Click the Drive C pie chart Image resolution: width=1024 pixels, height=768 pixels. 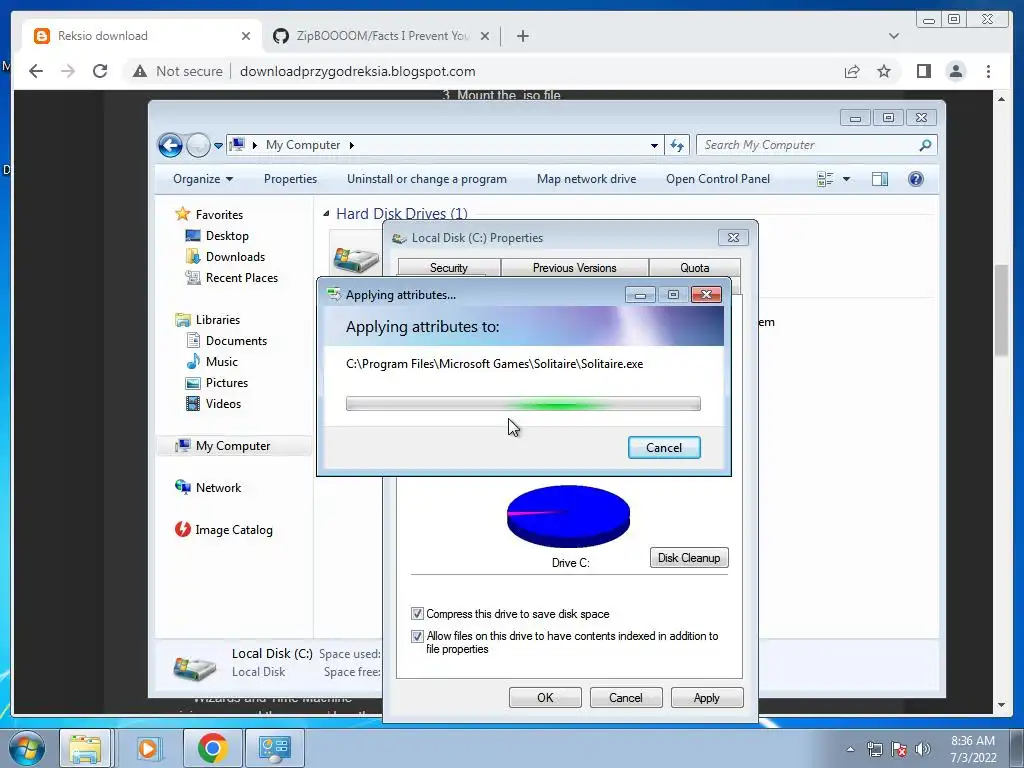pos(568,516)
